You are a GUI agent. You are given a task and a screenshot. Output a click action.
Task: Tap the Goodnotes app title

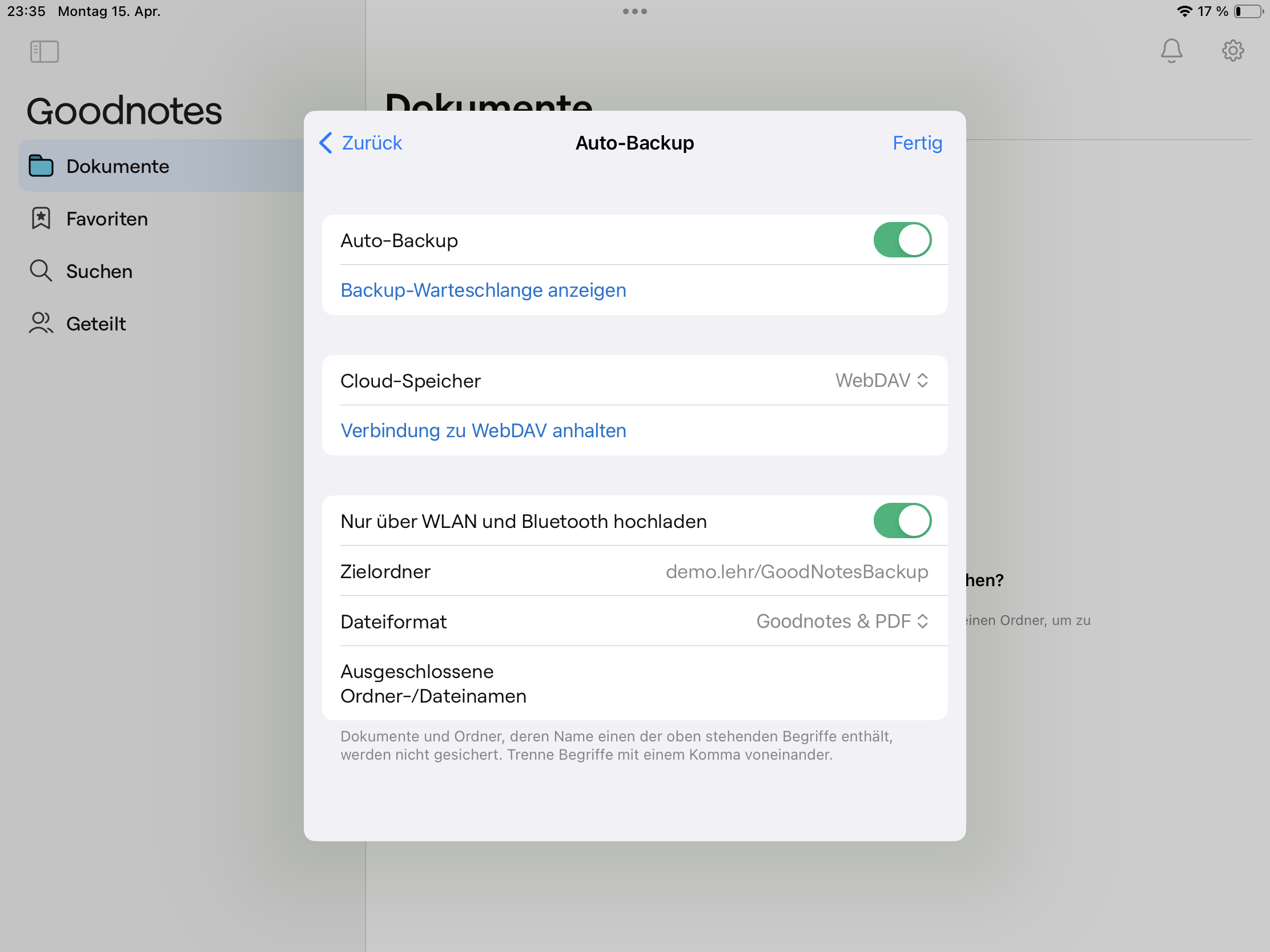point(124,111)
